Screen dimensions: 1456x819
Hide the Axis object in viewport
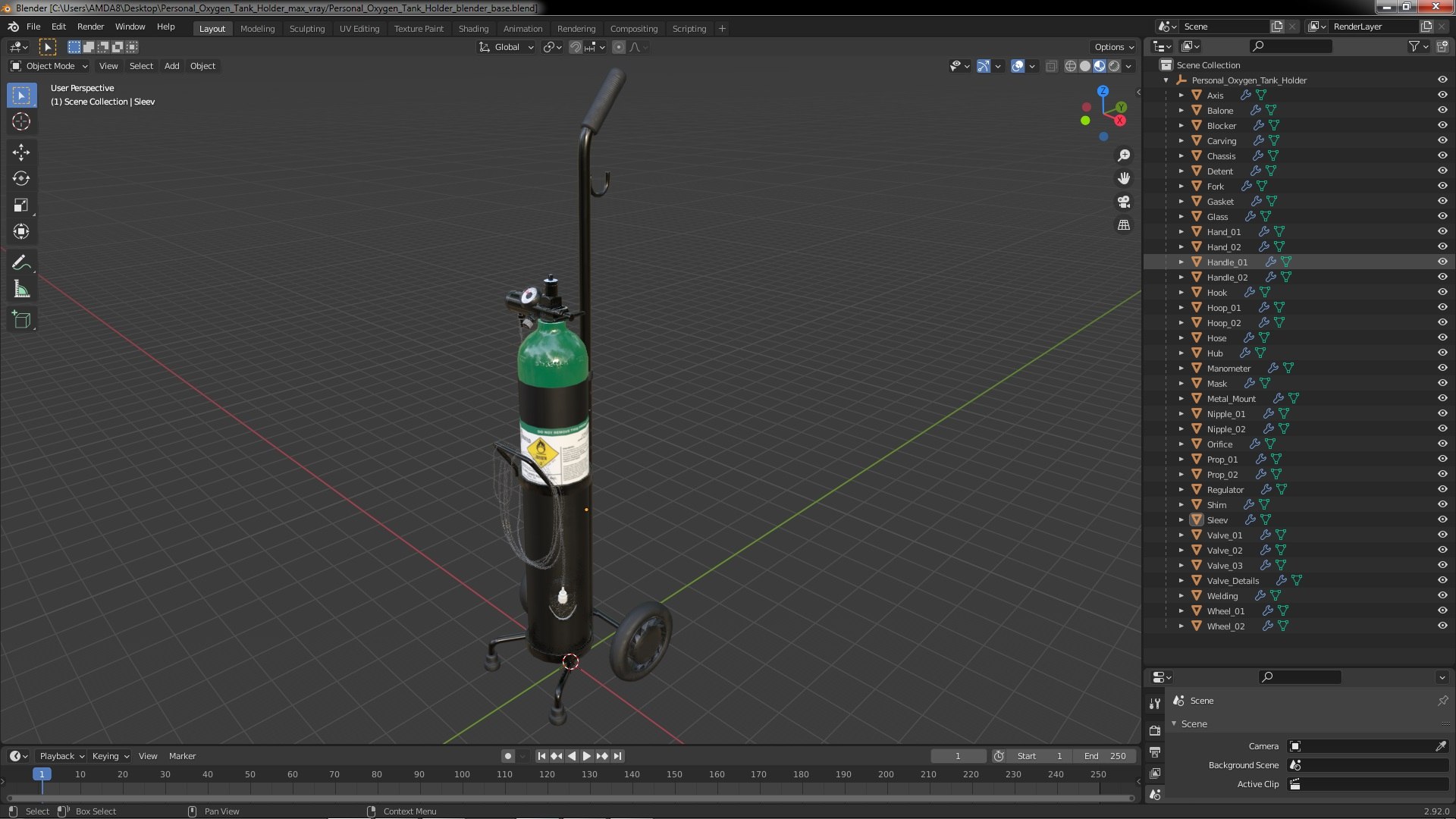tap(1442, 95)
